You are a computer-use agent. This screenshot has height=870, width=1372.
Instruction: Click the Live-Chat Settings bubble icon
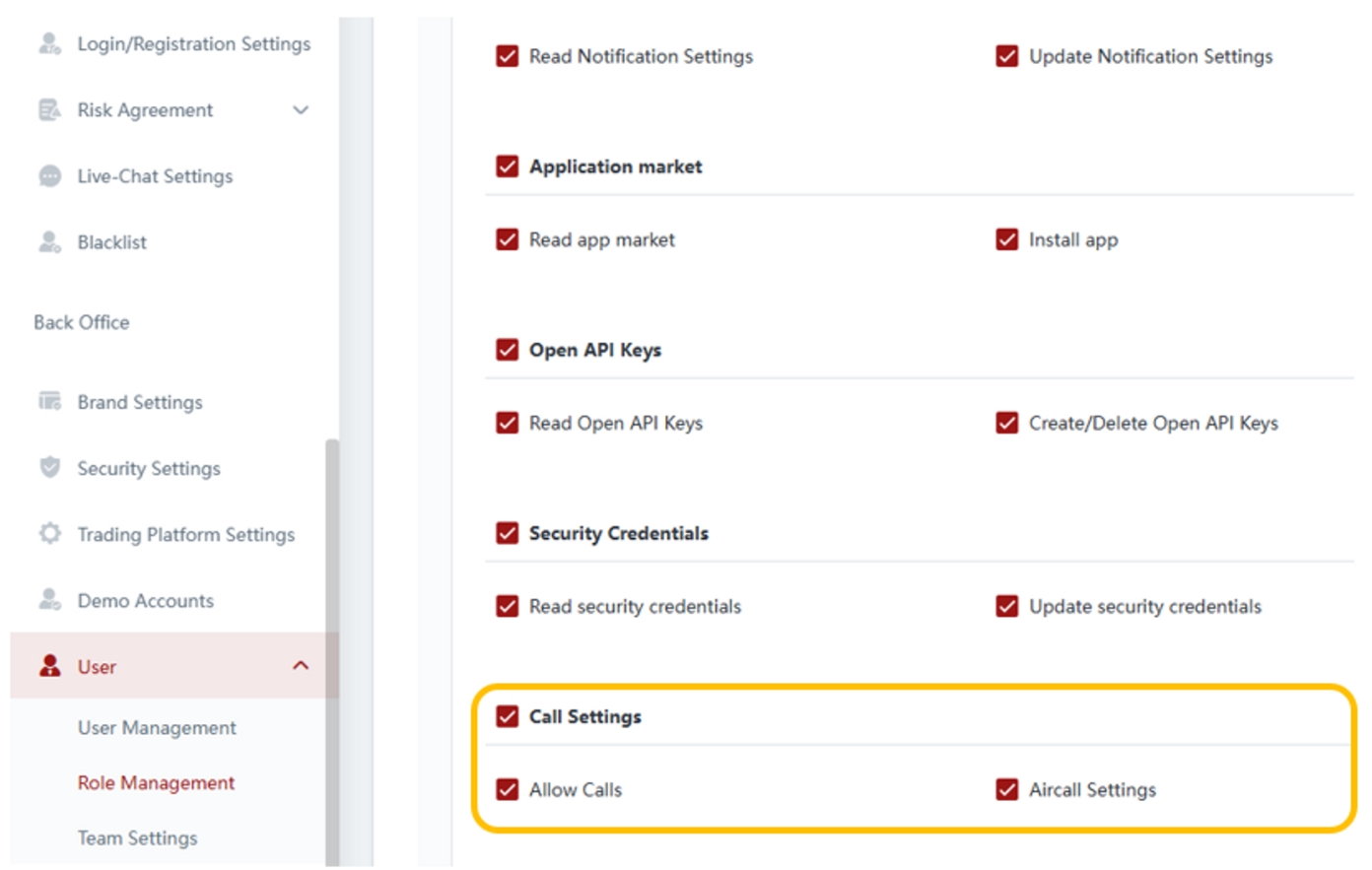pyautogui.click(x=49, y=175)
